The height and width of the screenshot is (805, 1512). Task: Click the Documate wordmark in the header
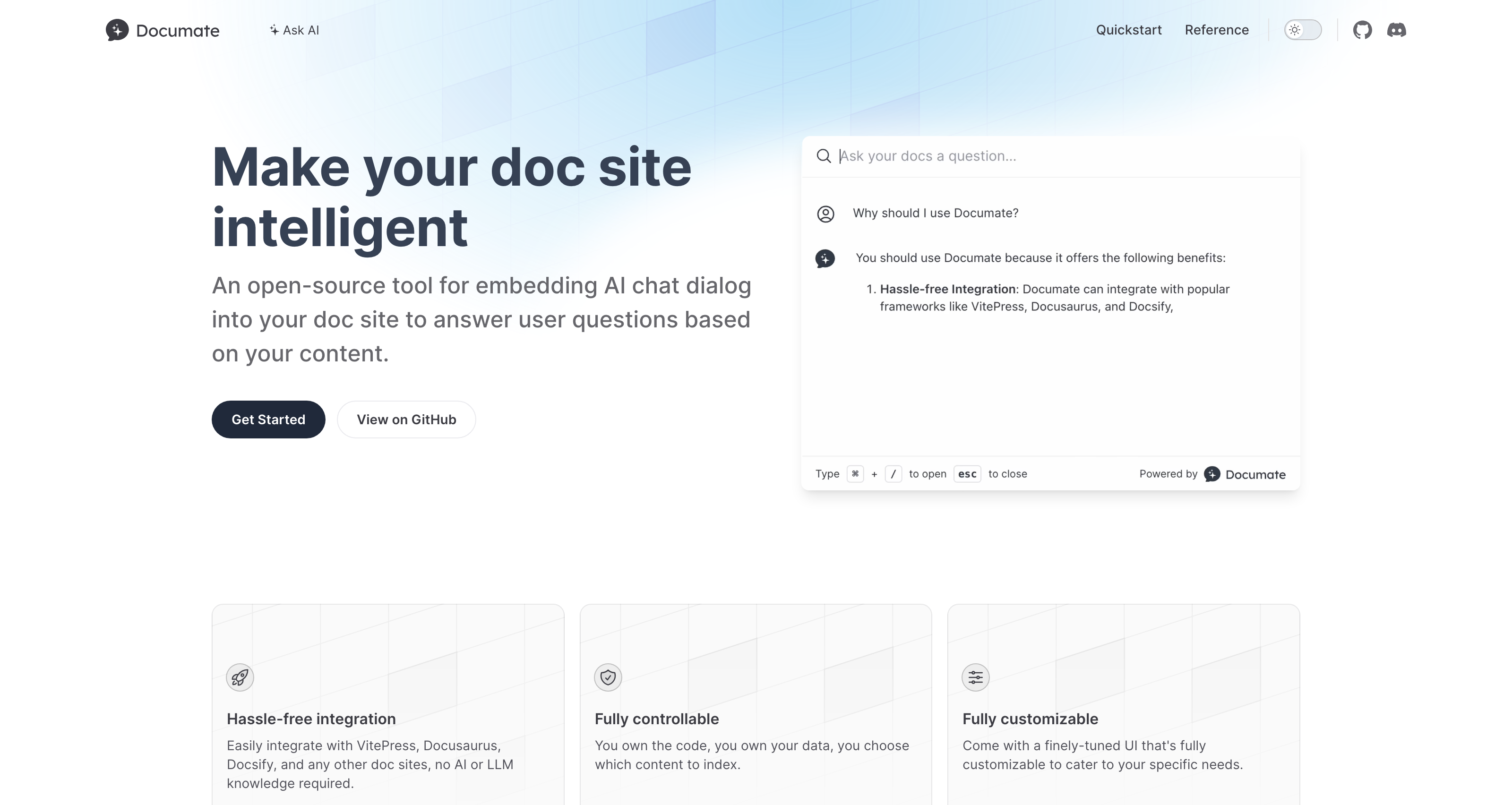177,31
